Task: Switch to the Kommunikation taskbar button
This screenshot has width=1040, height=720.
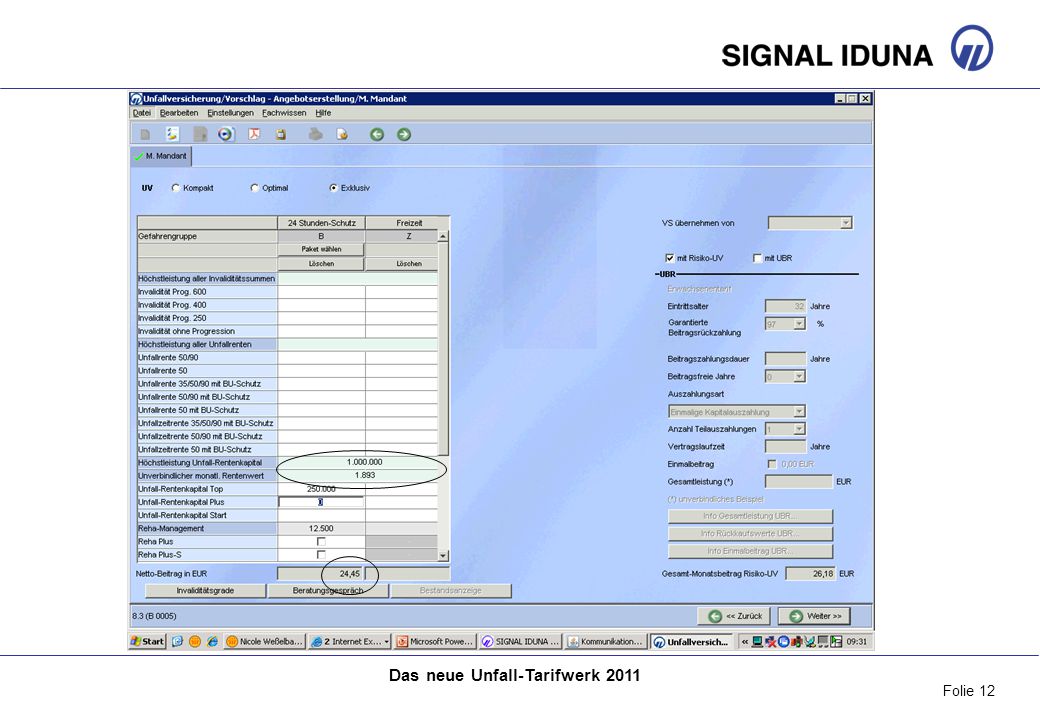Action: [606, 642]
